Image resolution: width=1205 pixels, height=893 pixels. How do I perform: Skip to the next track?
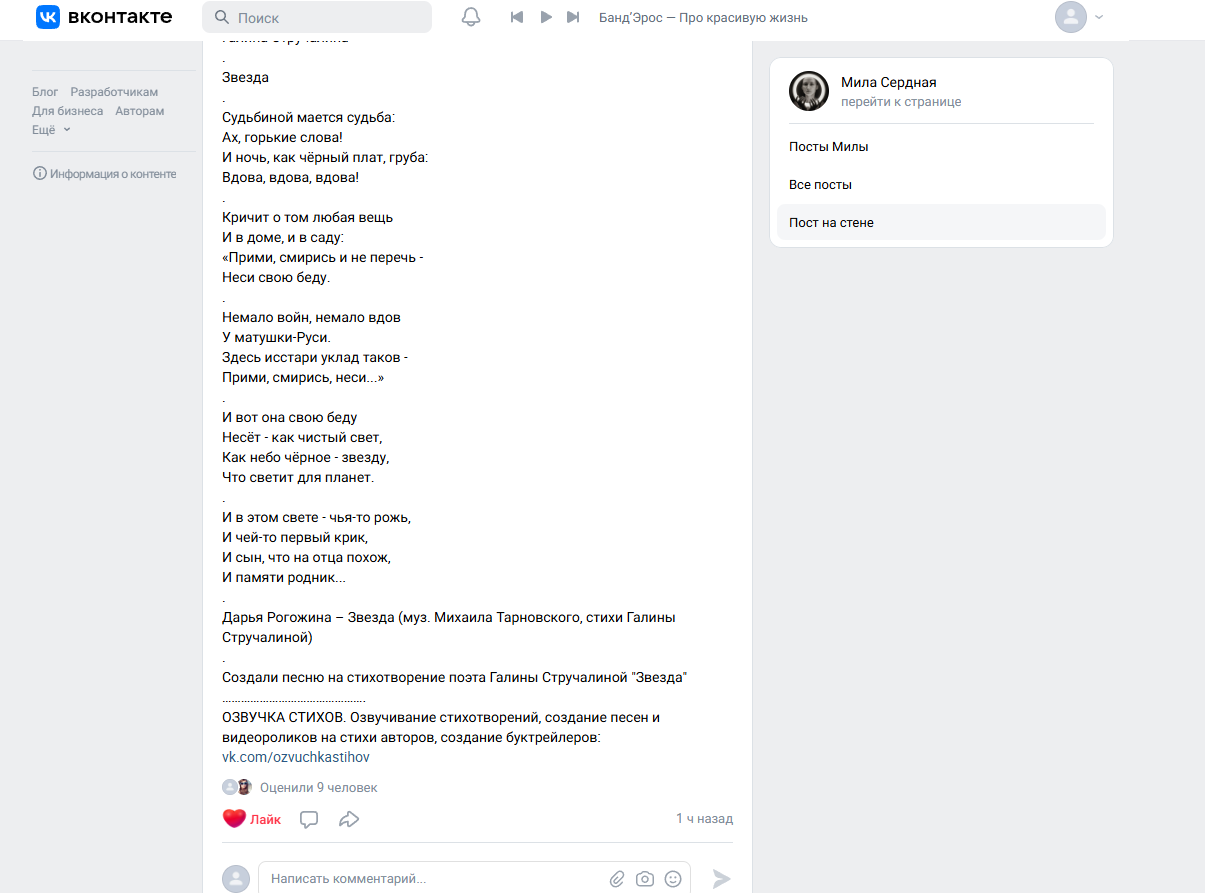click(x=573, y=17)
